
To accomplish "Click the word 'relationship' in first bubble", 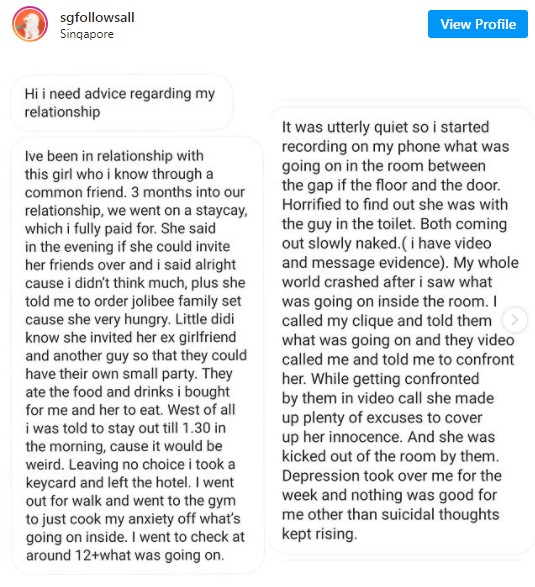I will [x=63, y=112].
